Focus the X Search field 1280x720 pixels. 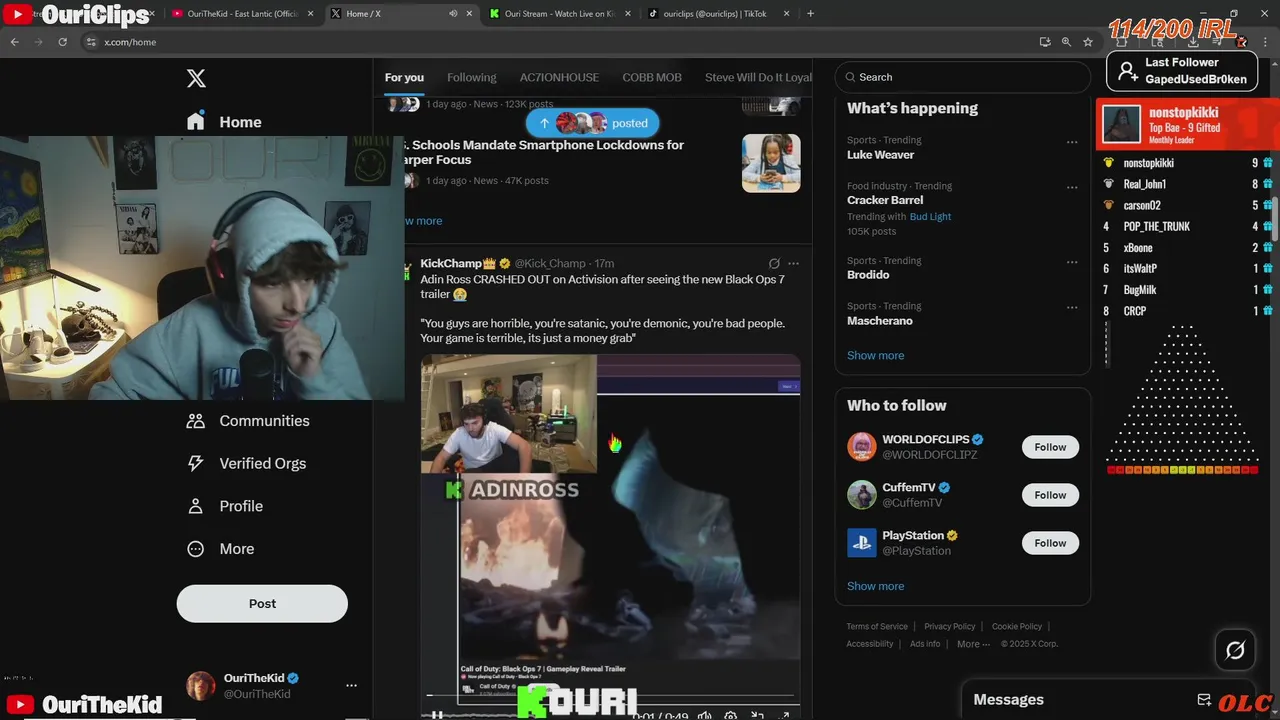tap(962, 77)
